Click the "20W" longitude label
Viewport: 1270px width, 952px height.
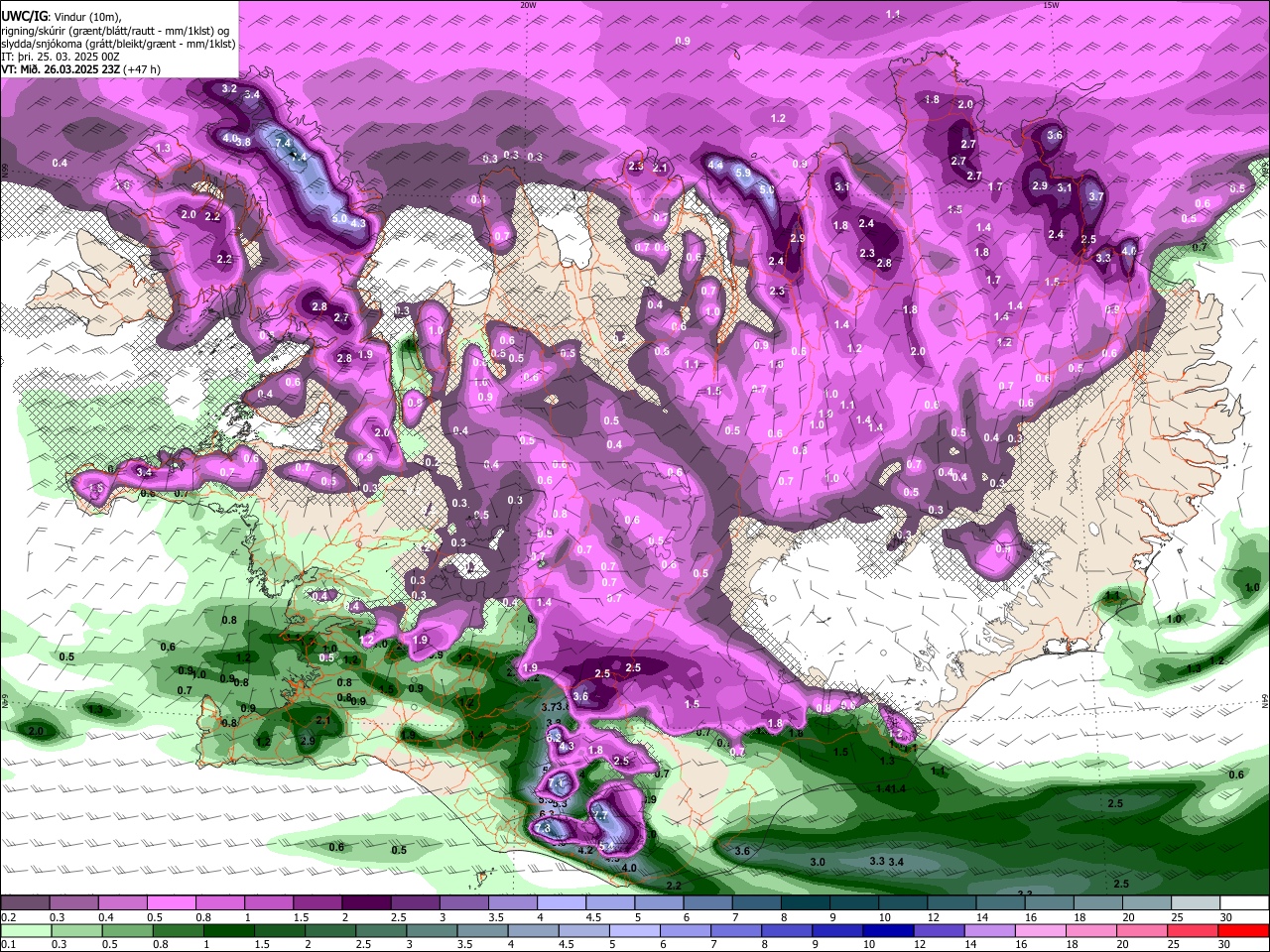[x=528, y=4]
